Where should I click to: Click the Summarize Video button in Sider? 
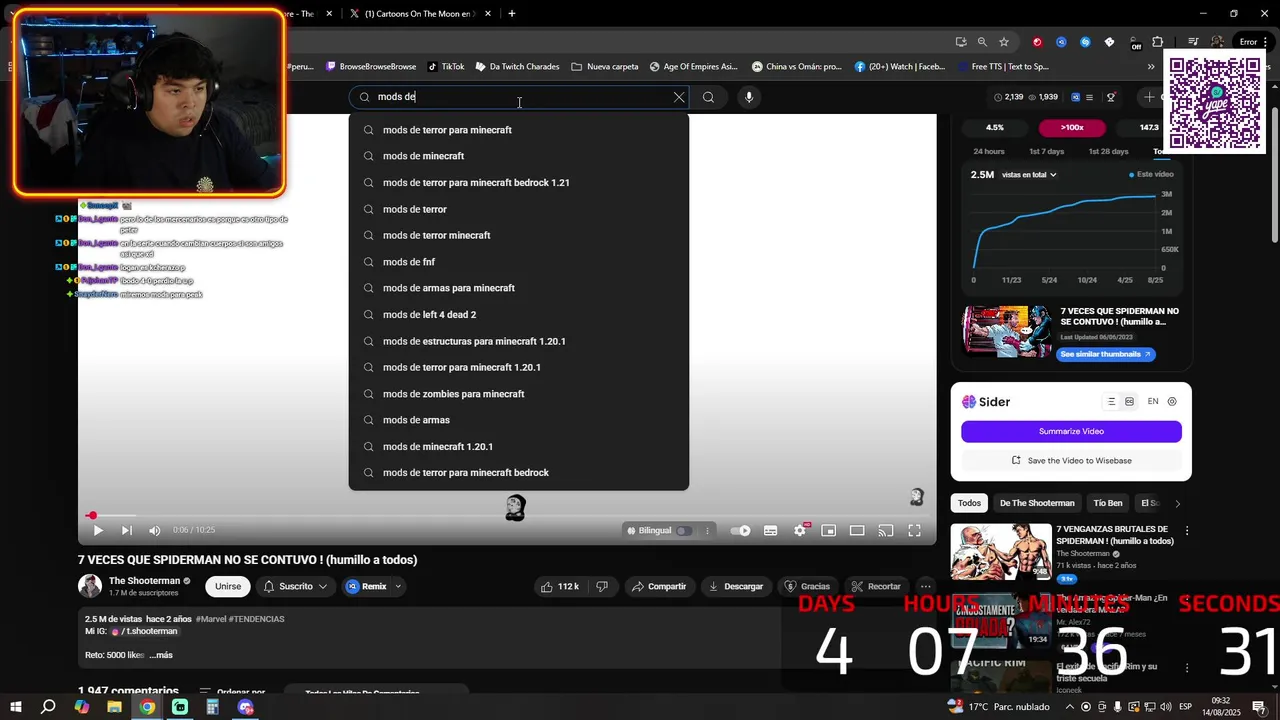[x=1071, y=431]
